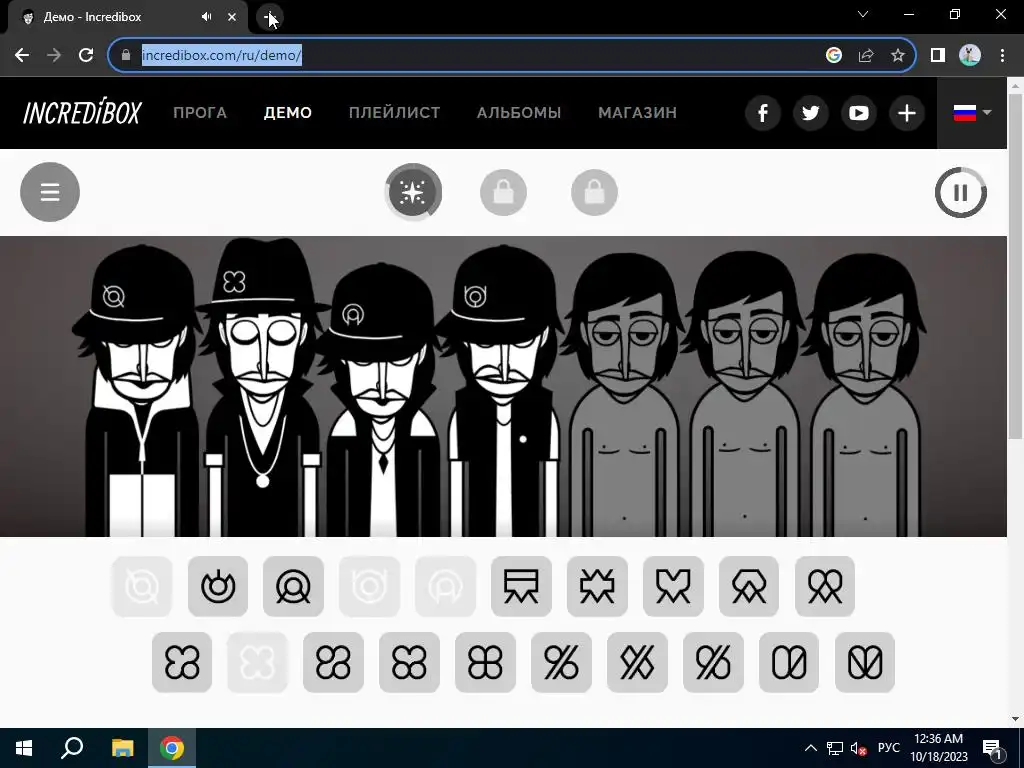Go back to the previous page
The width and height of the screenshot is (1024, 768).
click(x=22, y=56)
